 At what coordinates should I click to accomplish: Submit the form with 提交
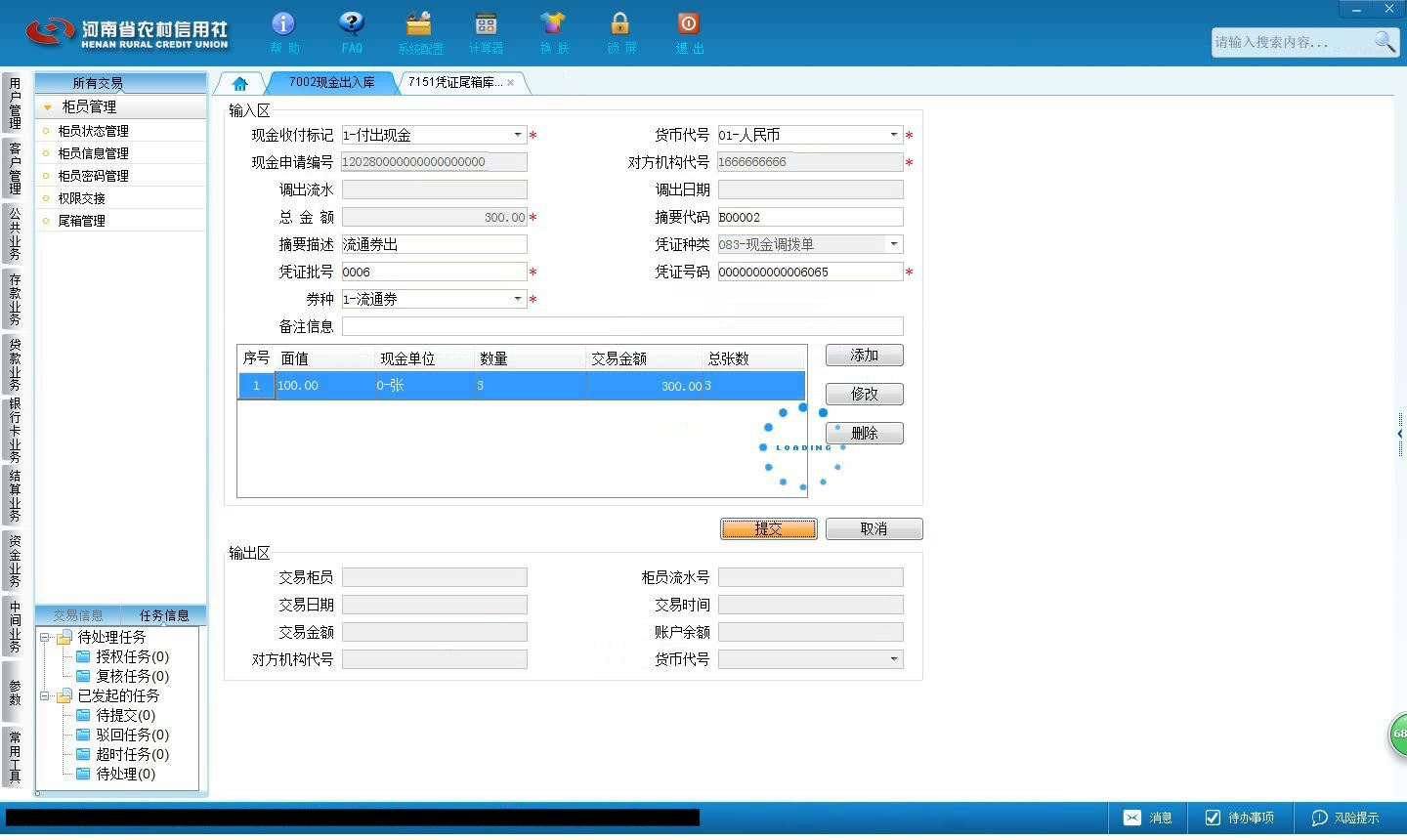pyautogui.click(x=769, y=529)
